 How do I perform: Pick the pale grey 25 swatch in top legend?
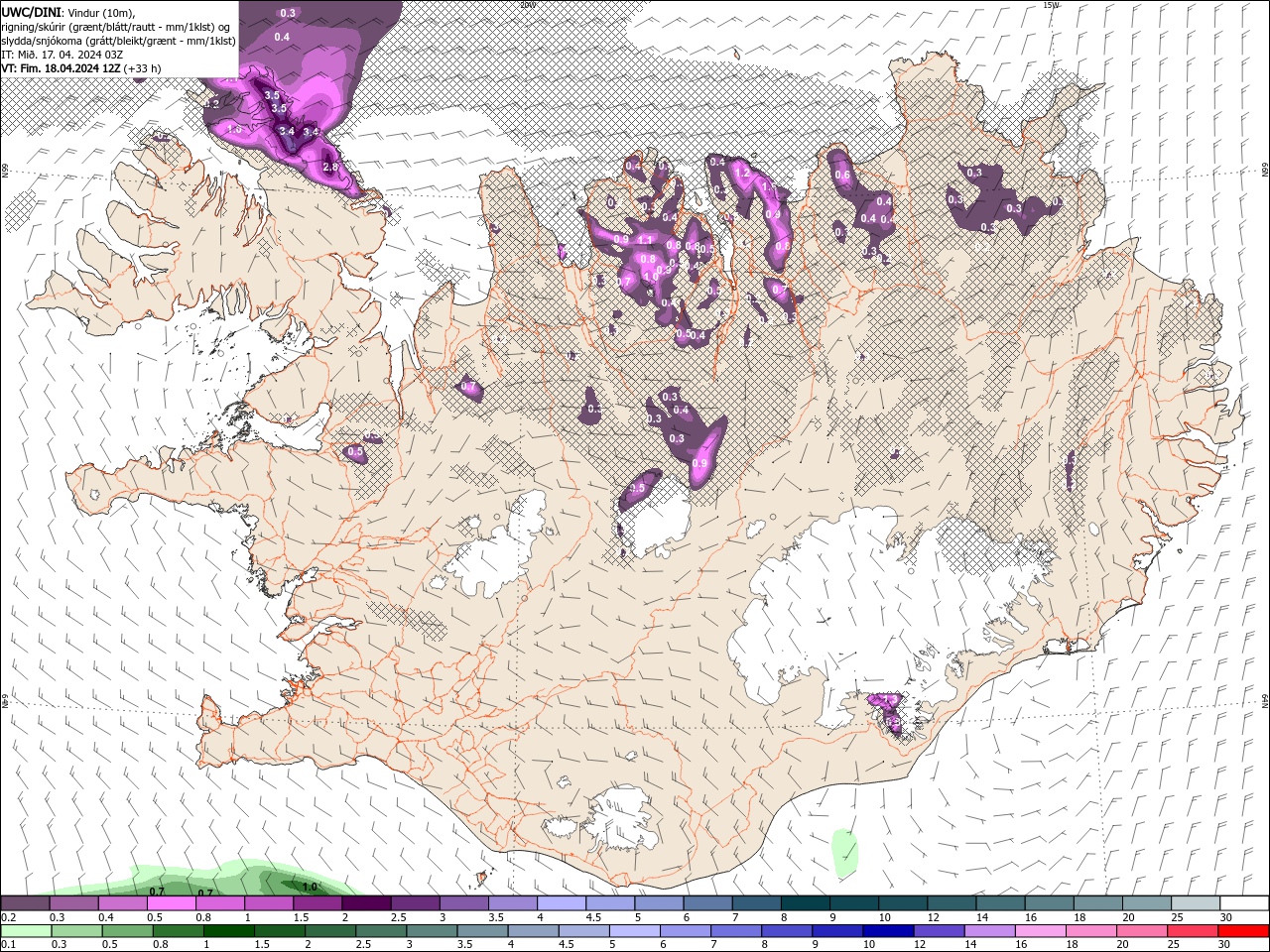pyautogui.click(x=1197, y=903)
